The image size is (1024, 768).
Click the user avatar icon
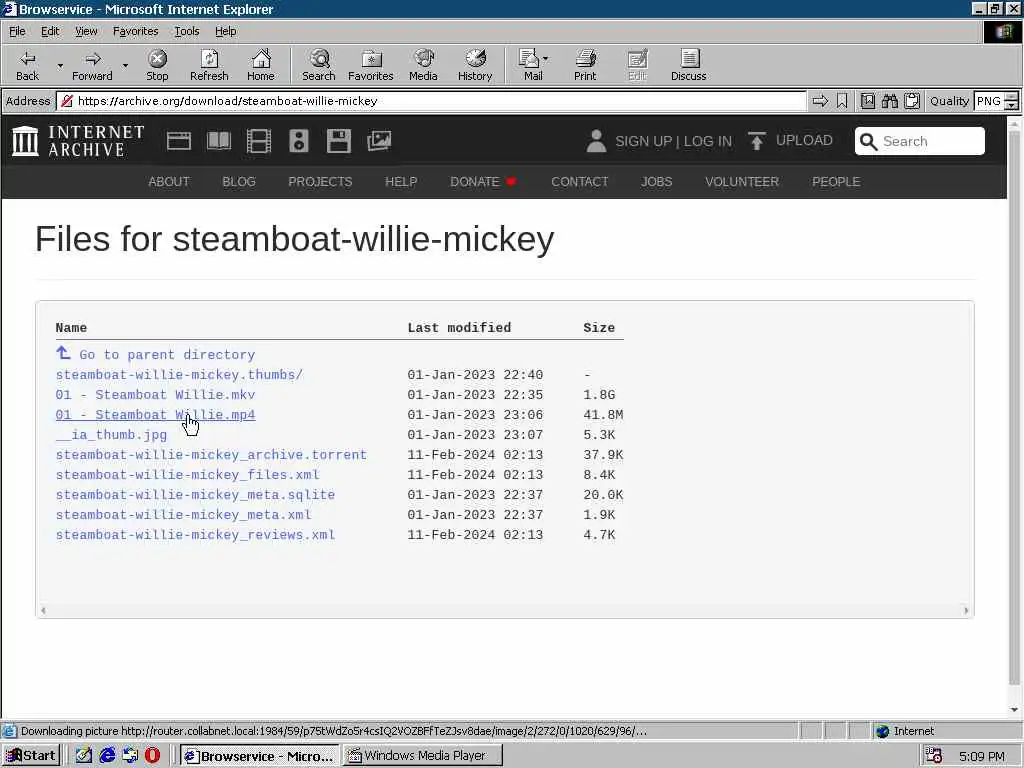596,141
